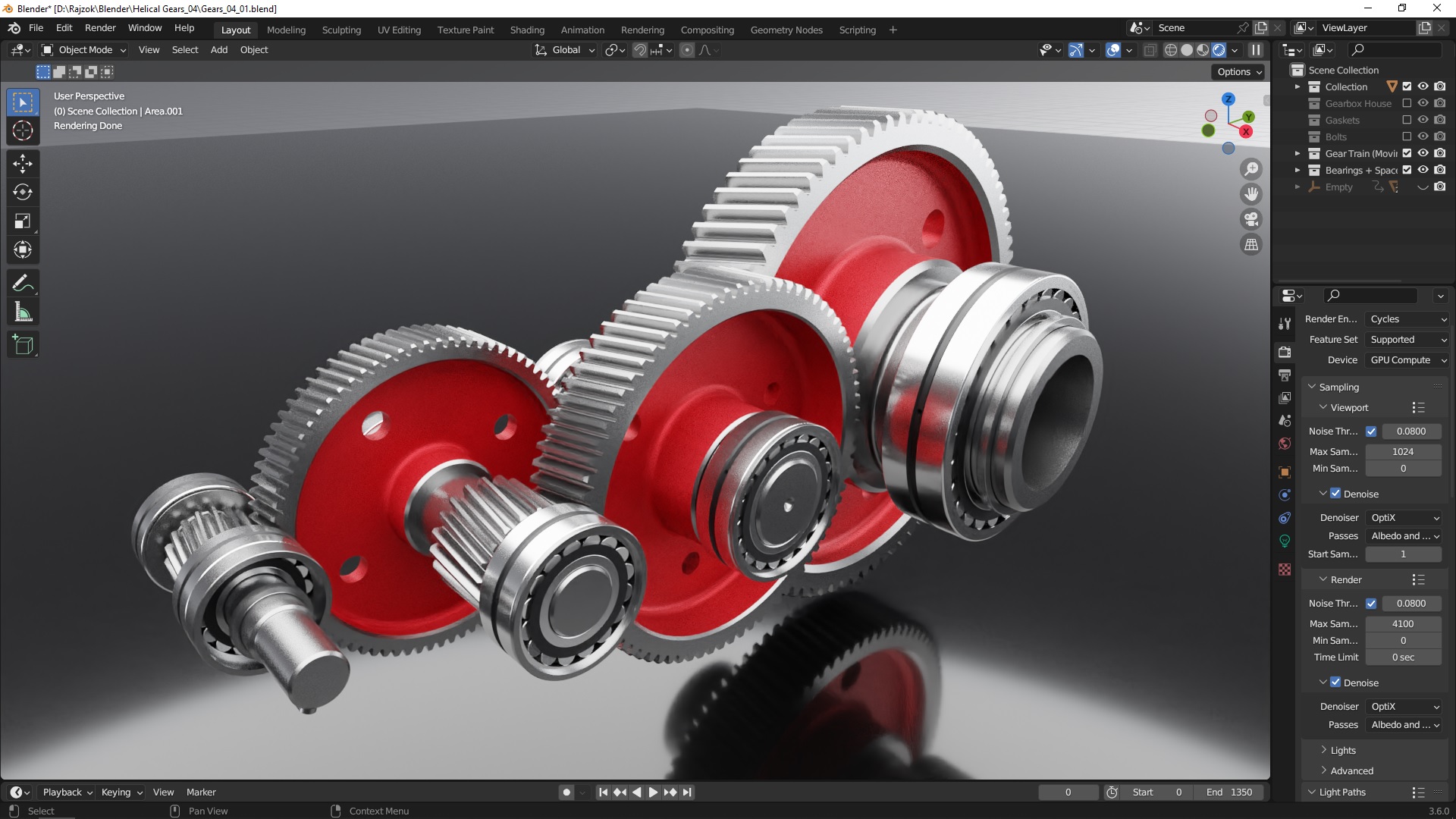Open the Edit menu

click(64, 28)
